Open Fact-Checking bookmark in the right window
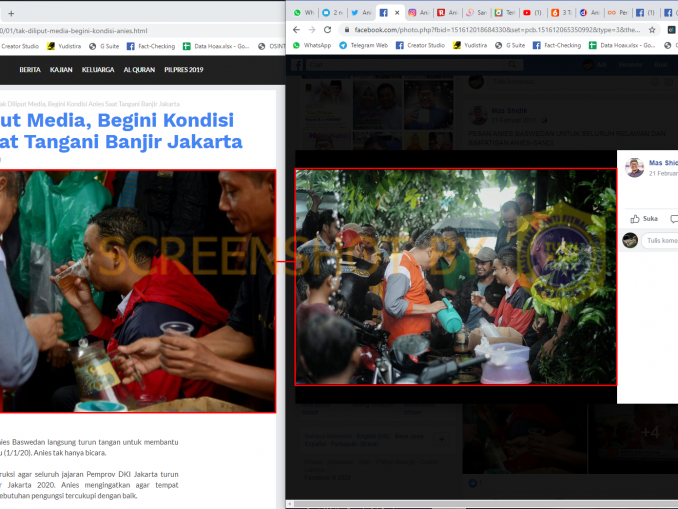The image size is (678, 509). click(557, 45)
